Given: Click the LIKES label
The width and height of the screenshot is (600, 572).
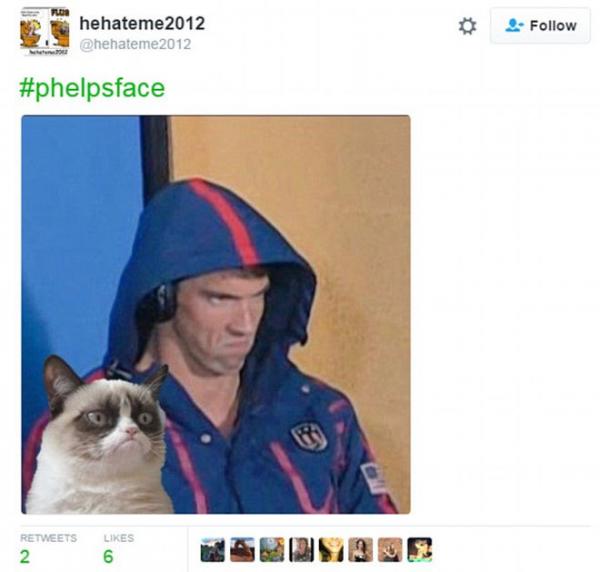Looking at the screenshot, I should 119,538.
